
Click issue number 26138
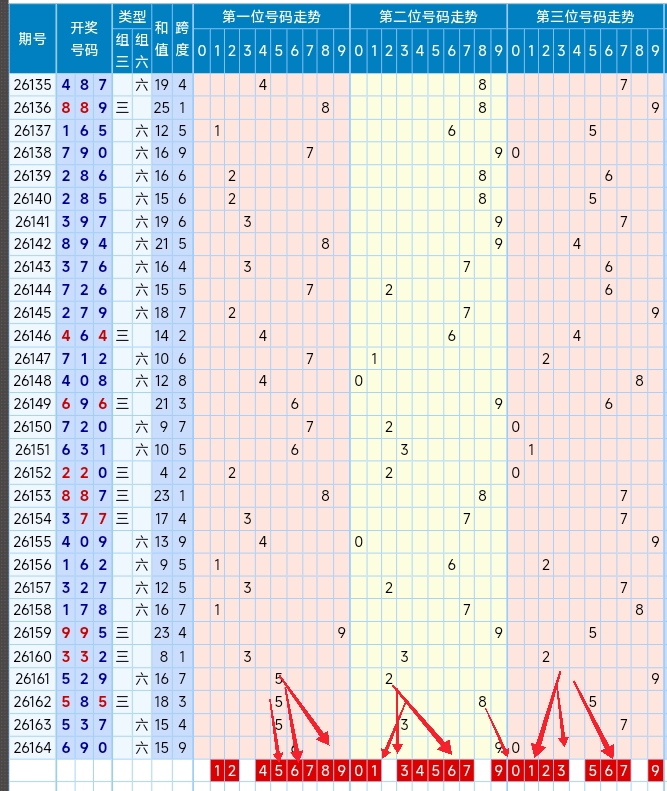click(x=33, y=153)
